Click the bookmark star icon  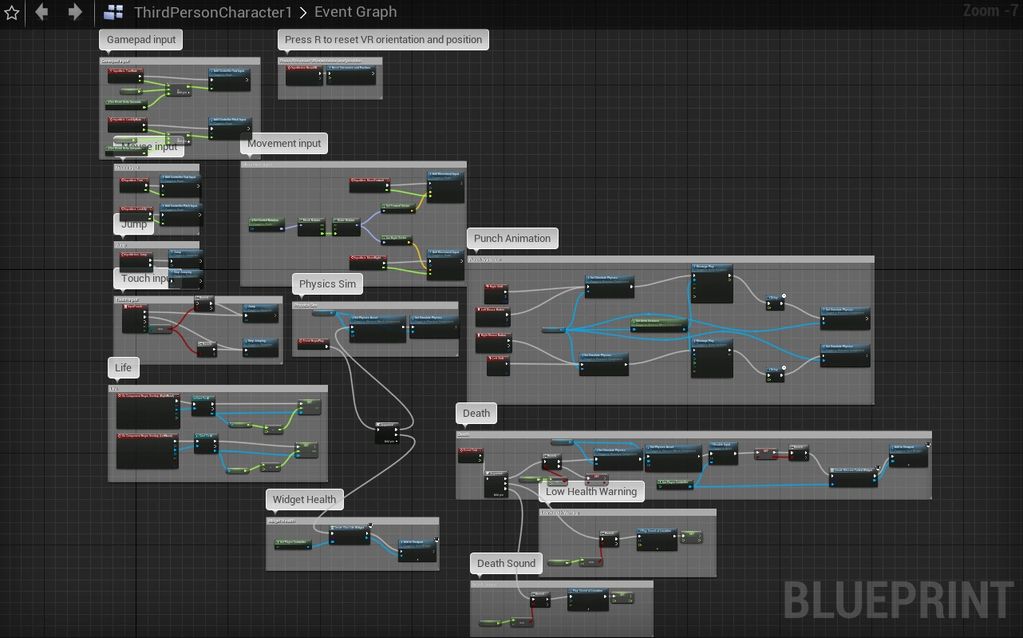pyautogui.click(x=12, y=12)
